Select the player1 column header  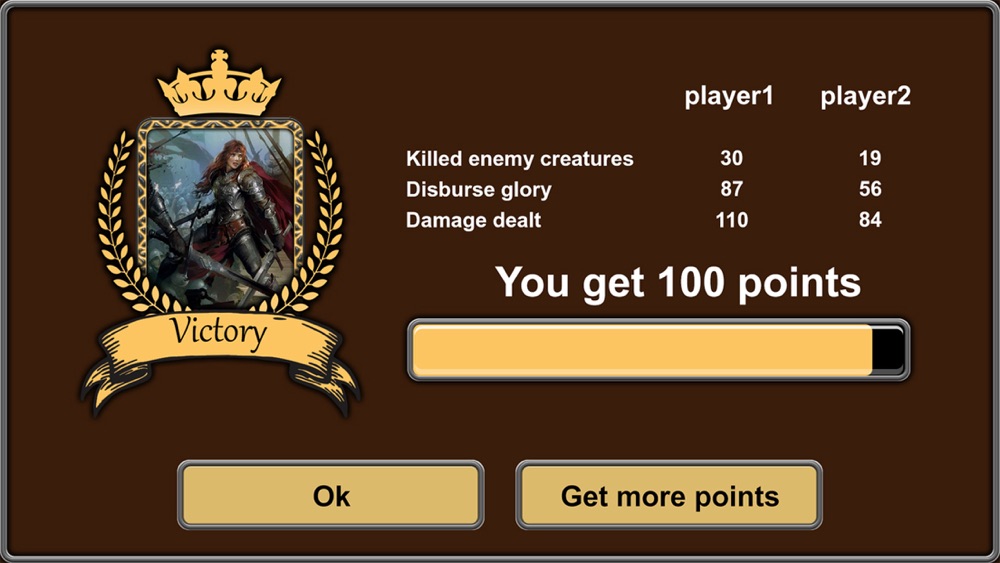729,97
